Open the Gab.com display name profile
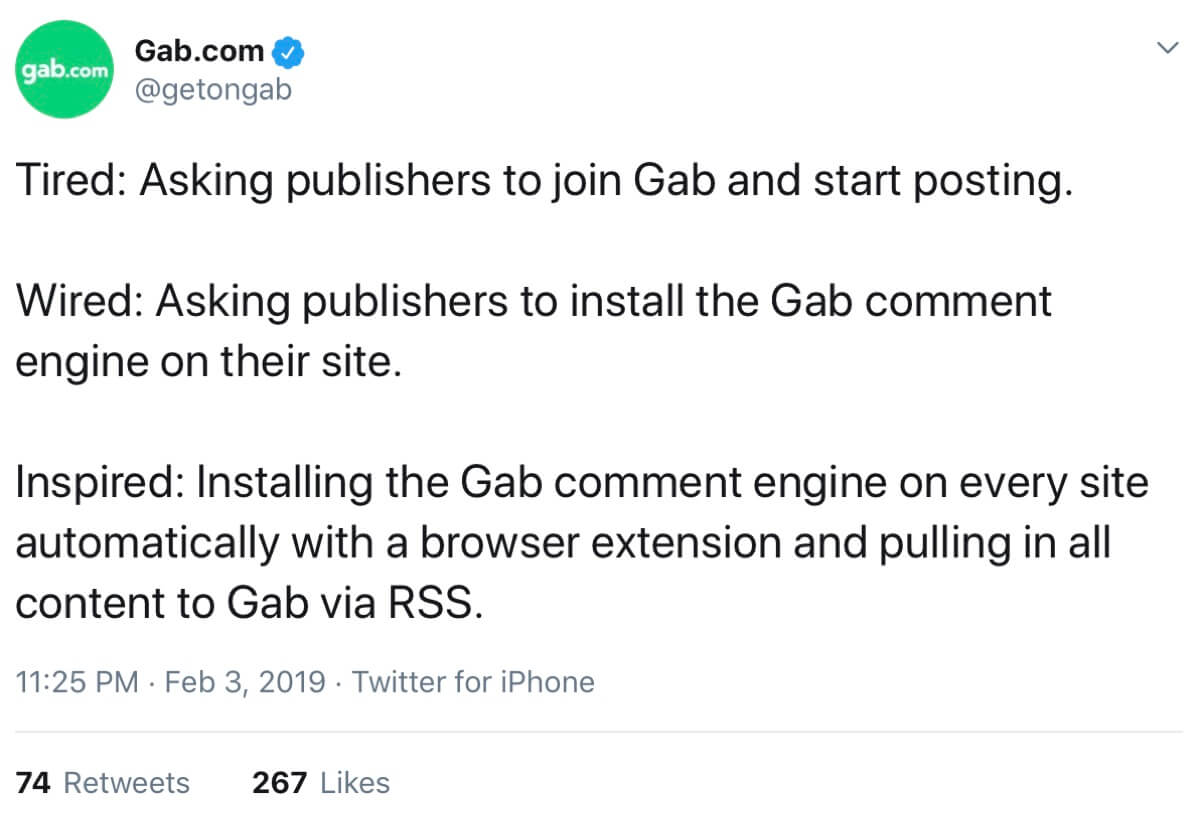Viewport: 1200px width, 816px height. (199, 52)
